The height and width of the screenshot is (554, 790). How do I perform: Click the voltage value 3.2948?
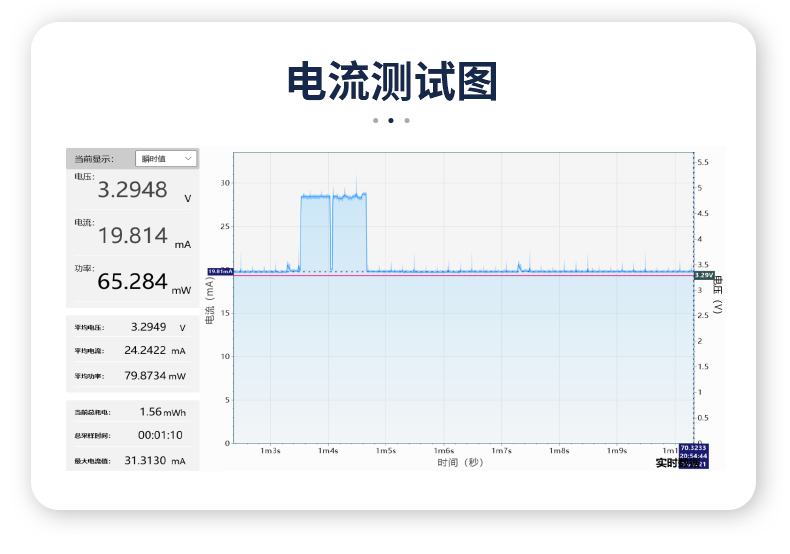132,190
